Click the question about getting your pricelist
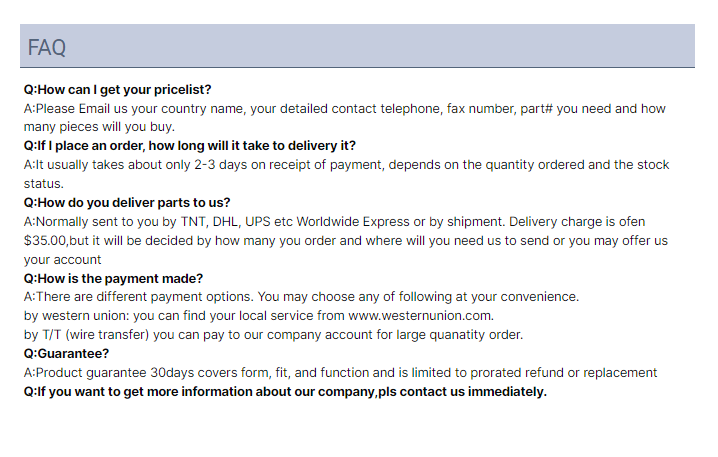The height and width of the screenshot is (457, 718). tap(118, 89)
